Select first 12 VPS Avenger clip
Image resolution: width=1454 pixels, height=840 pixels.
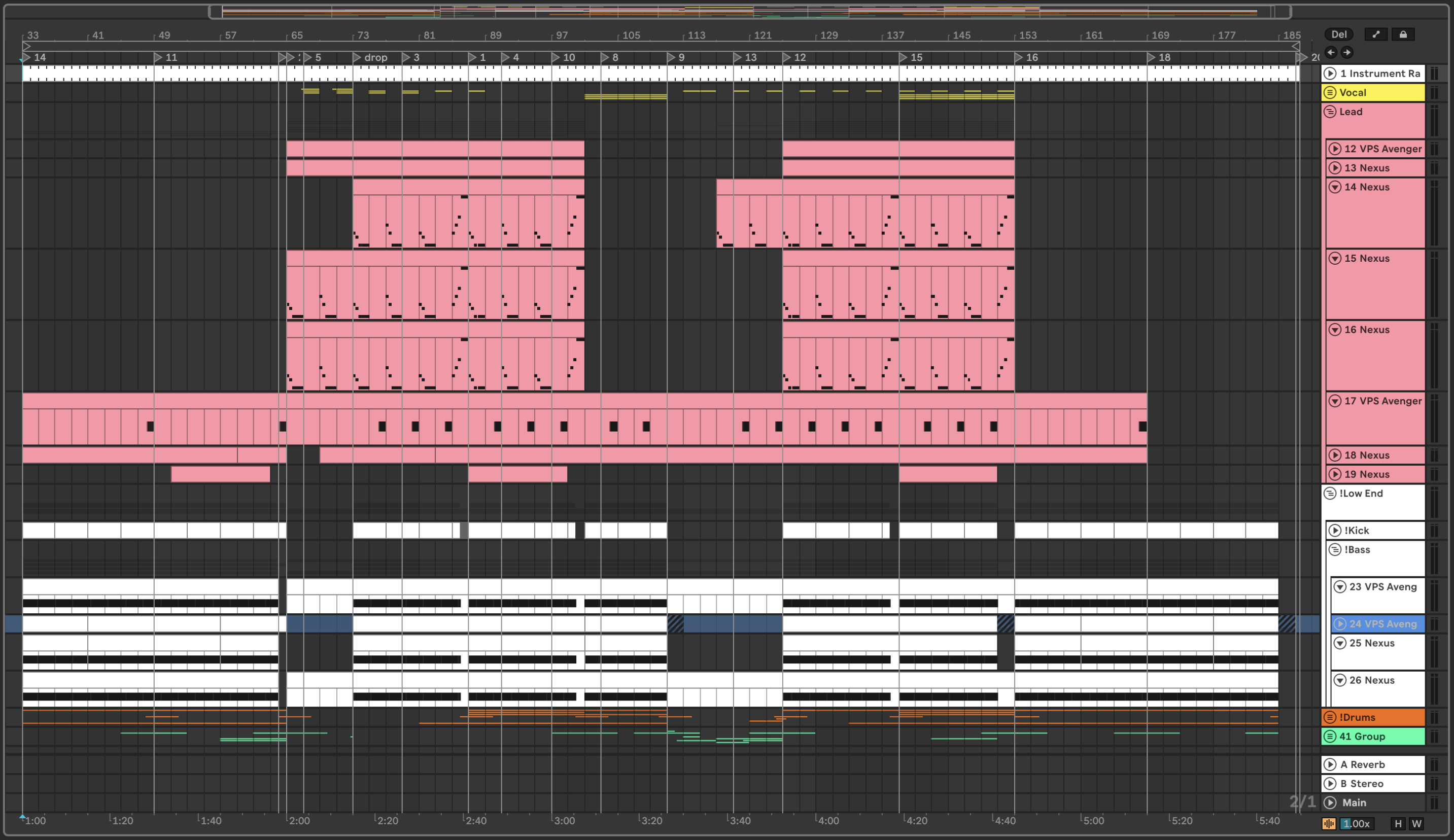tap(436, 149)
